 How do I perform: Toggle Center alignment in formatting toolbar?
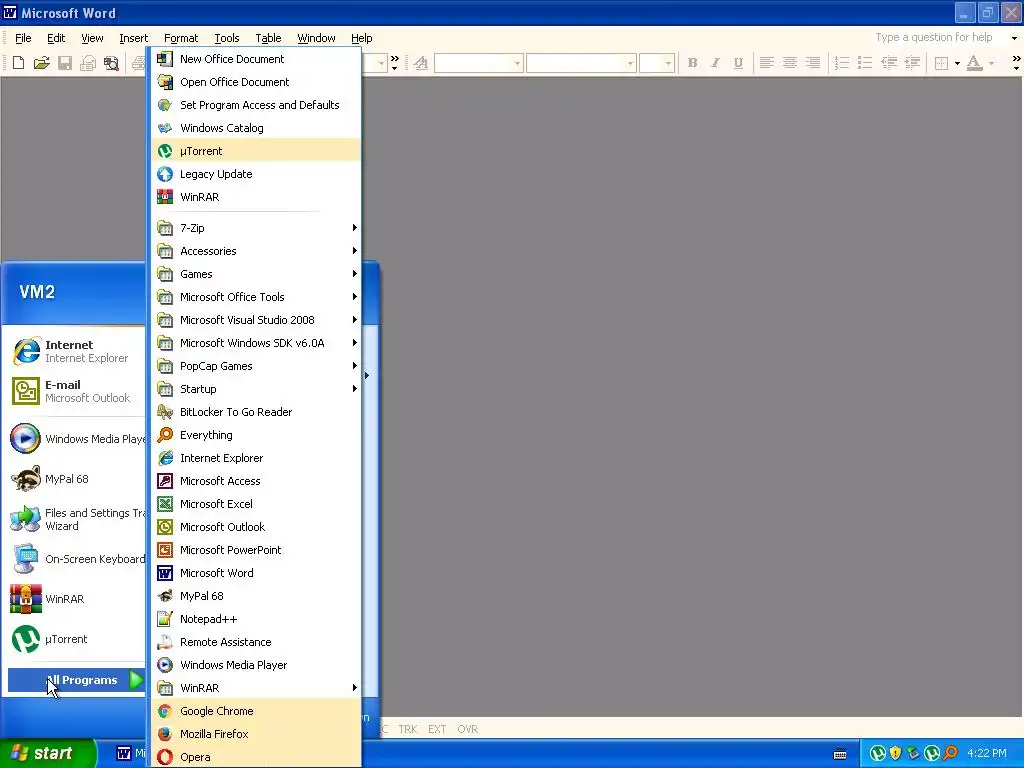790,63
